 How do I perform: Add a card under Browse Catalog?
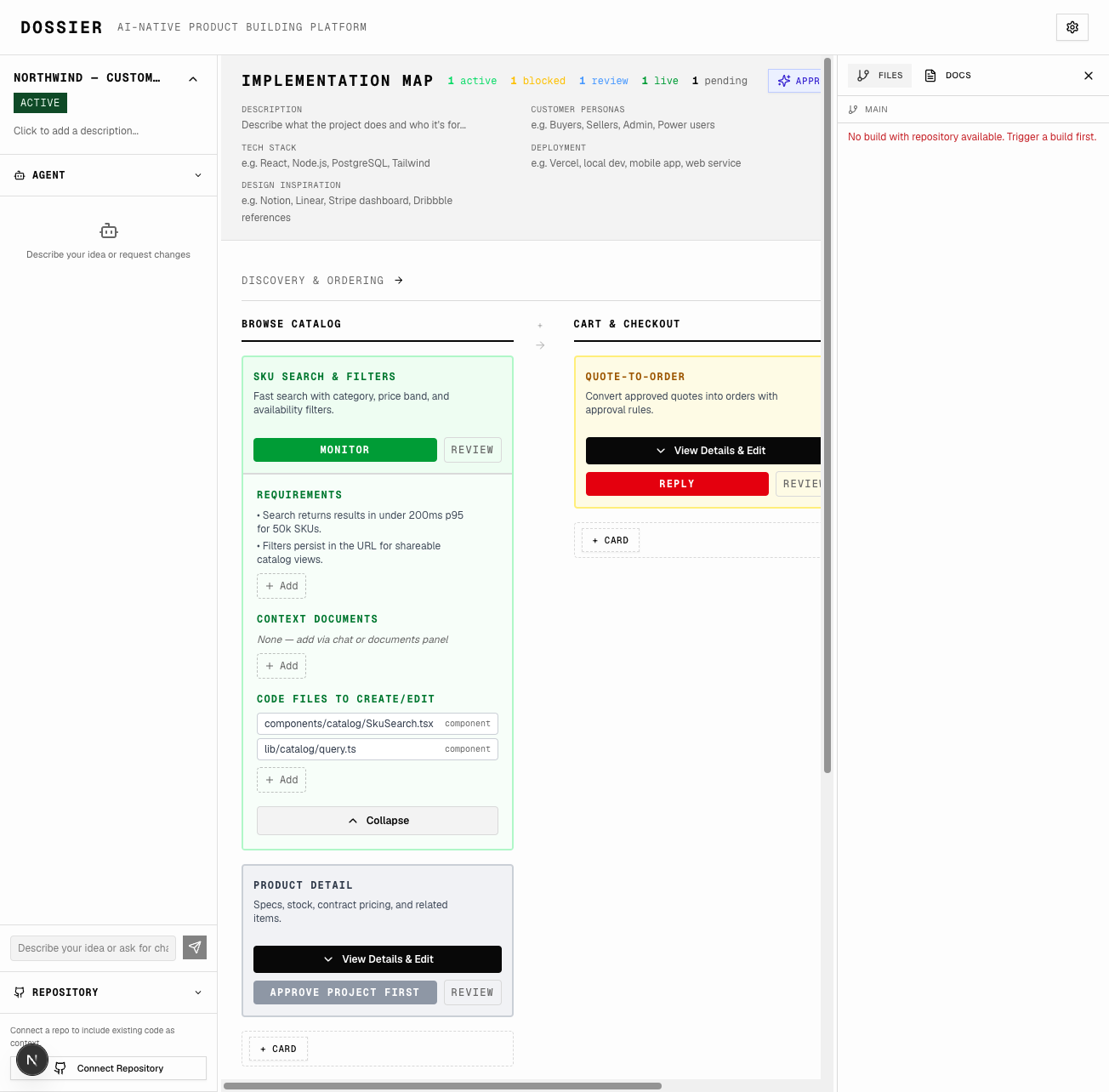coord(279,1049)
